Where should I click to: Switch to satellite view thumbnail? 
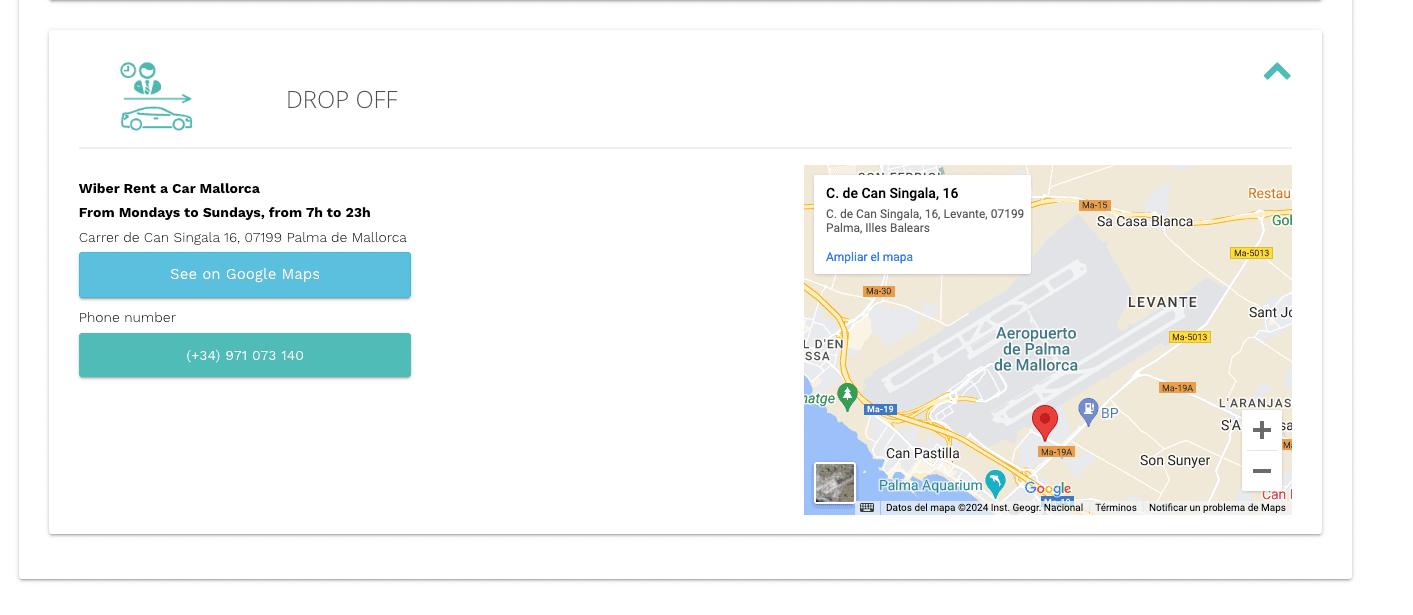[835, 482]
